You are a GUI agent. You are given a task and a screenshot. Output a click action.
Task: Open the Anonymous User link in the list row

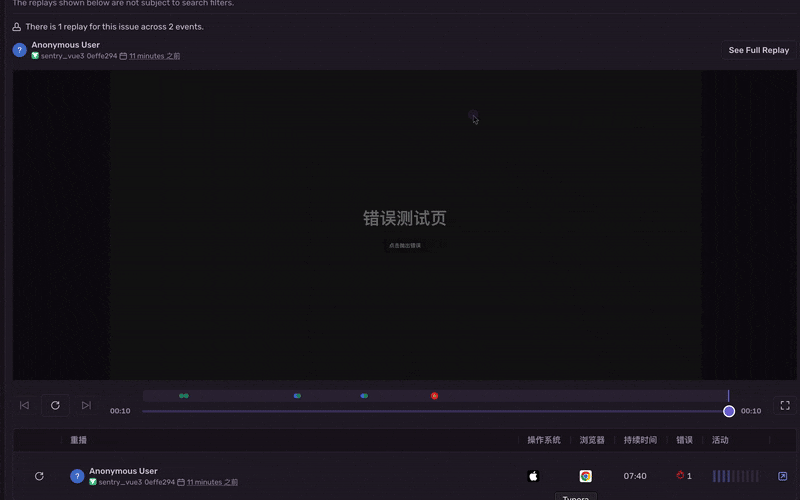[123, 471]
